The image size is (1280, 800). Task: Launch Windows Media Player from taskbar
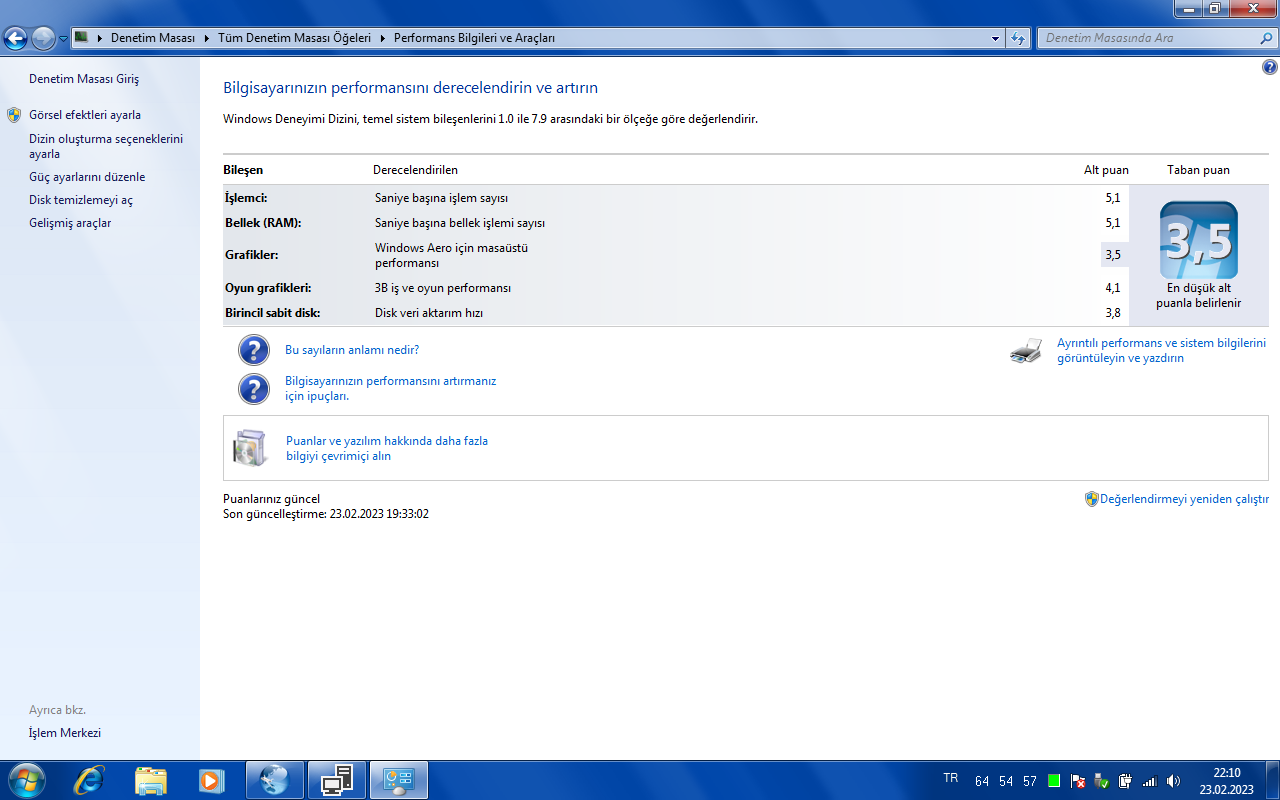click(x=212, y=780)
